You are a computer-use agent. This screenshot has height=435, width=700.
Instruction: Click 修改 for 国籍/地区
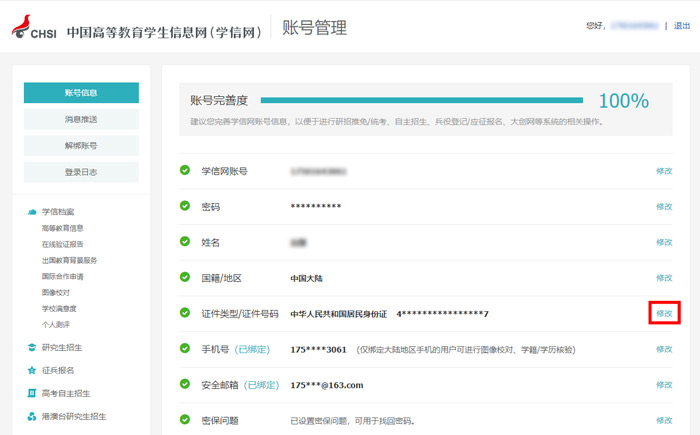click(664, 278)
